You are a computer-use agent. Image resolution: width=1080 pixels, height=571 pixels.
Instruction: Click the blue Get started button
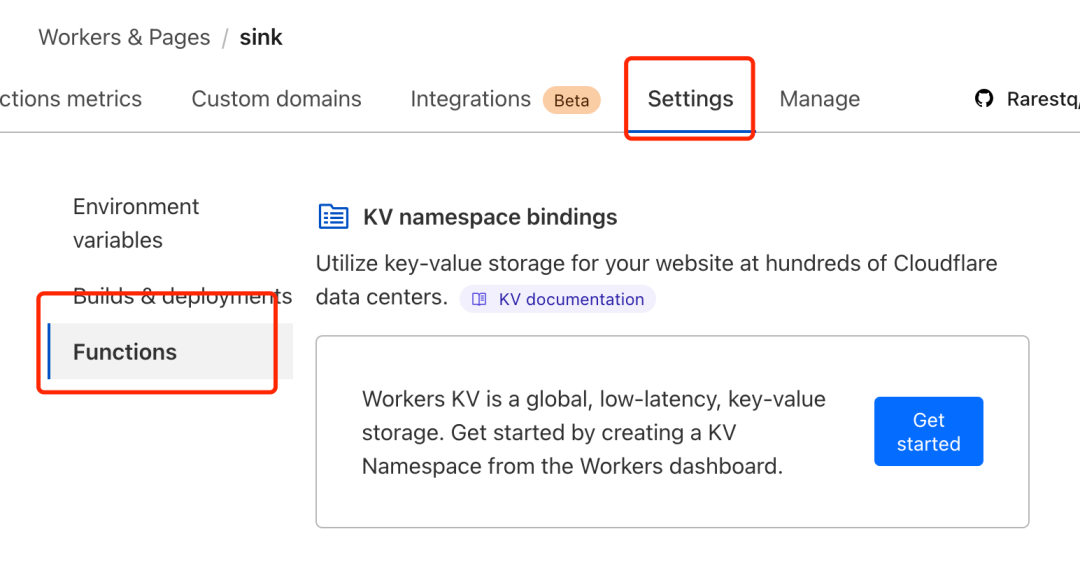pyautogui.click(x=928, y=431)
